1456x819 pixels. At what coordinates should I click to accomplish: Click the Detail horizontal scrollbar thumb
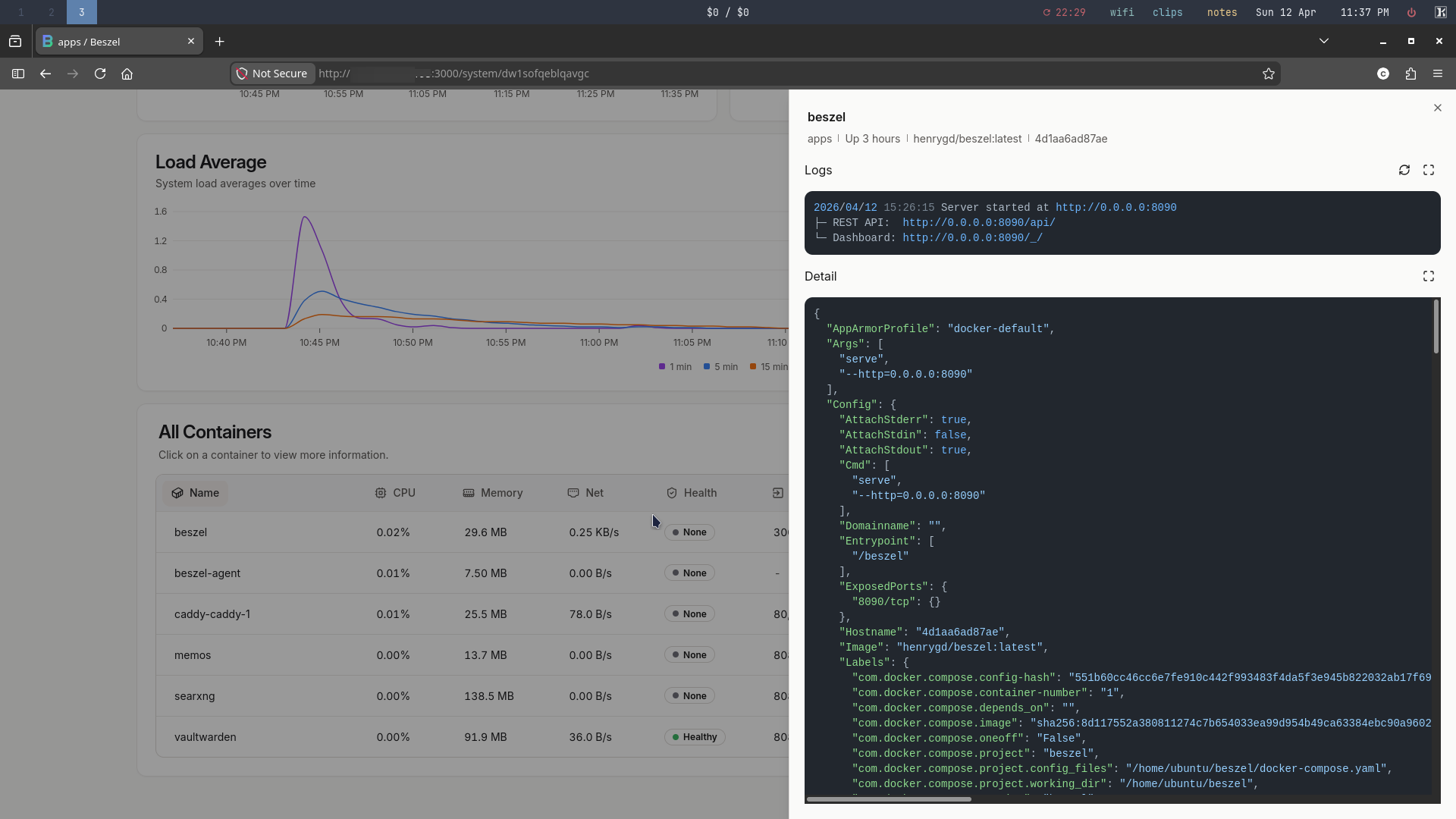pos(889,799)
